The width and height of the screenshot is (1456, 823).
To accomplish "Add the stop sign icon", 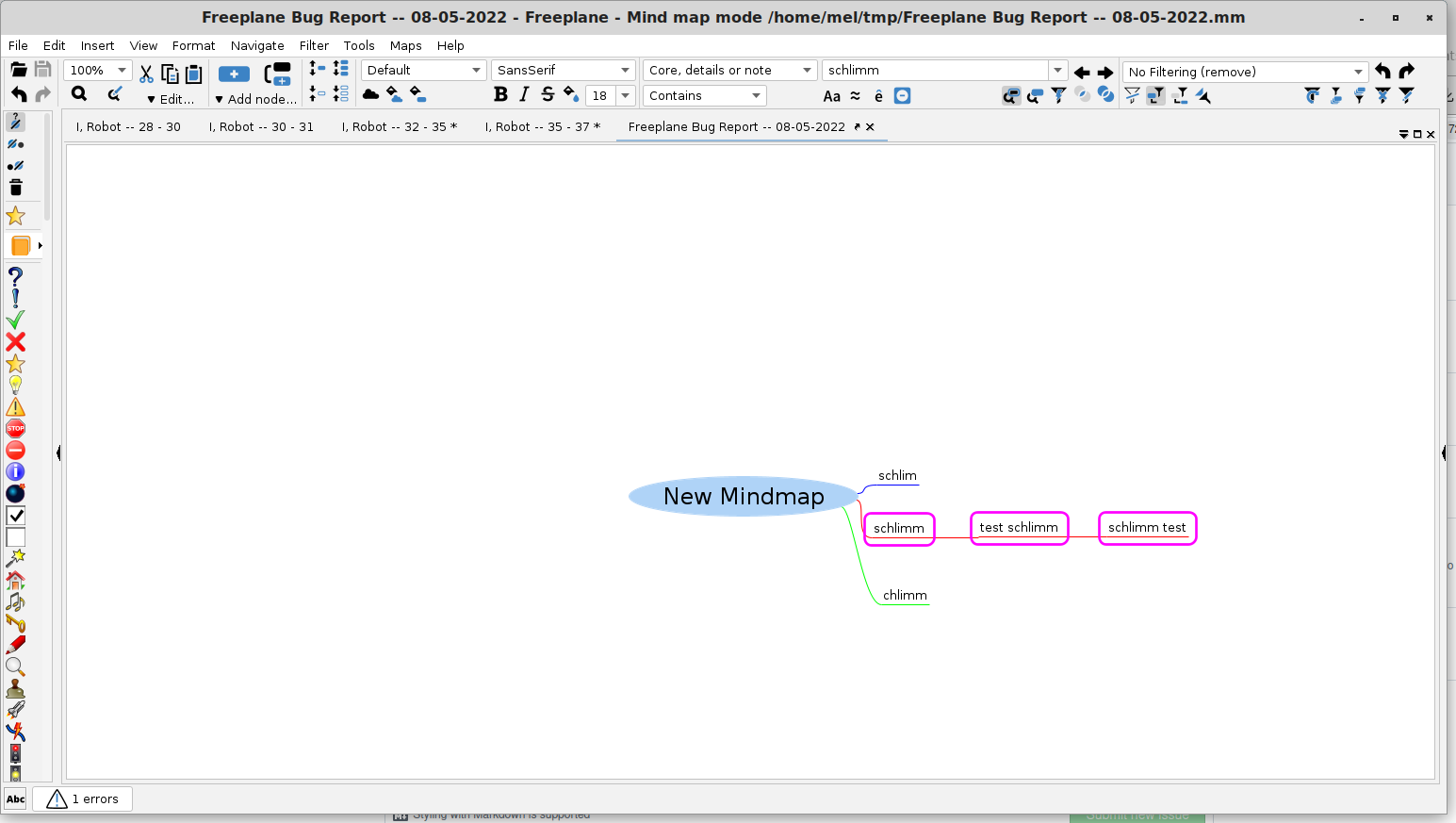I will point(15,428).
